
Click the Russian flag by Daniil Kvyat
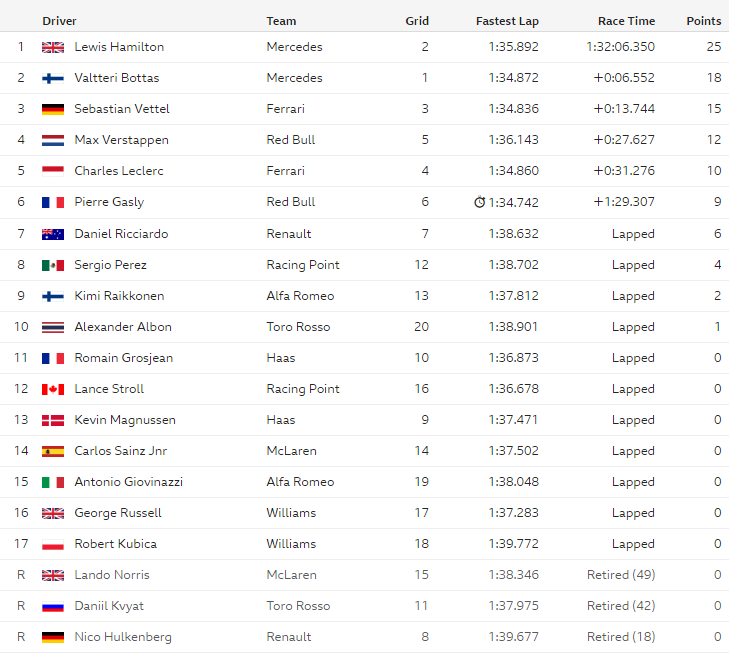tap(53, 607)
